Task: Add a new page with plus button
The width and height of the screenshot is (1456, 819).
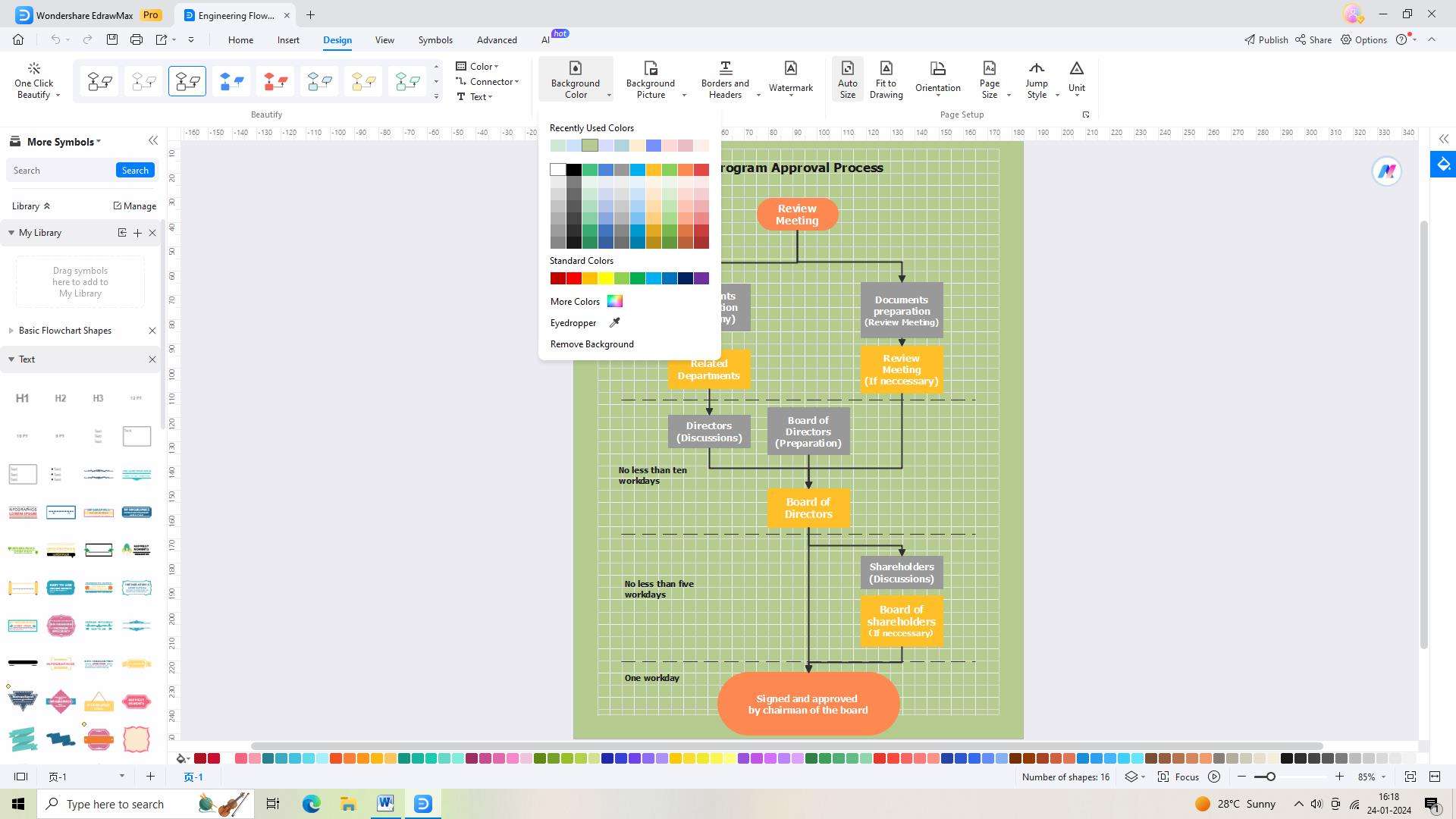Action: pos(150,777)
